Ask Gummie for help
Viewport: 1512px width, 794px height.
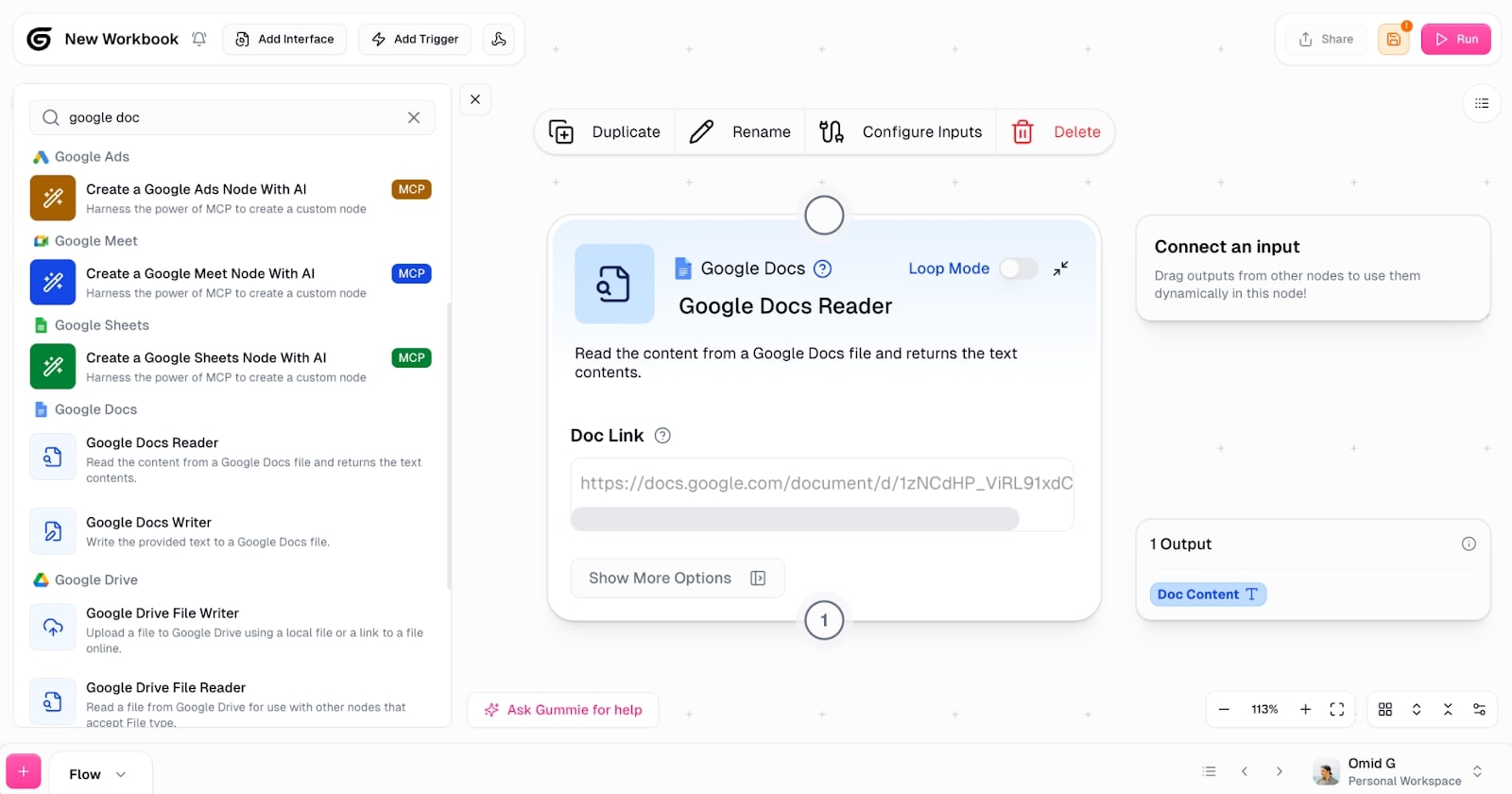pos(563,710)
